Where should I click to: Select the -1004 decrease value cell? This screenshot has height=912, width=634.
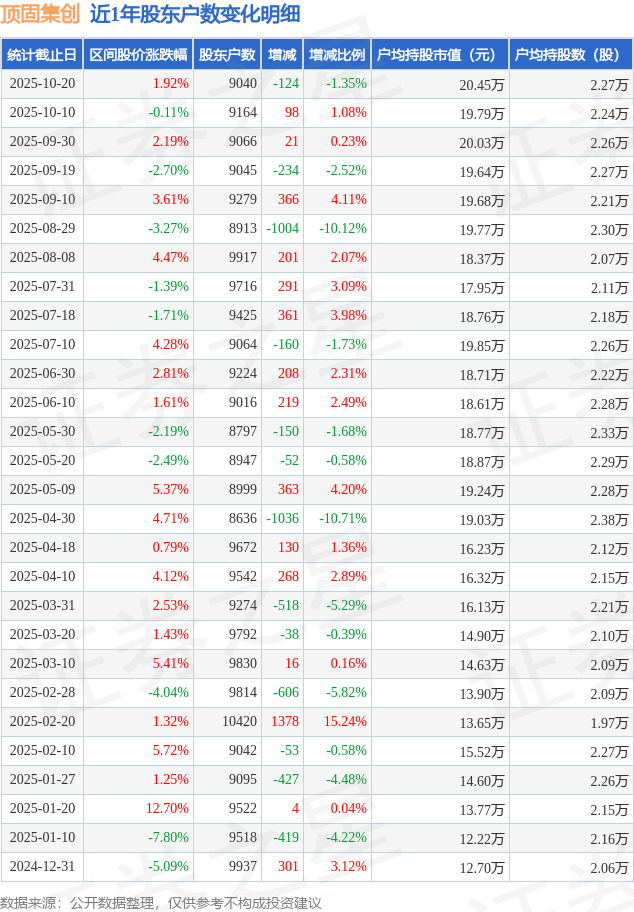coord(283,229)
